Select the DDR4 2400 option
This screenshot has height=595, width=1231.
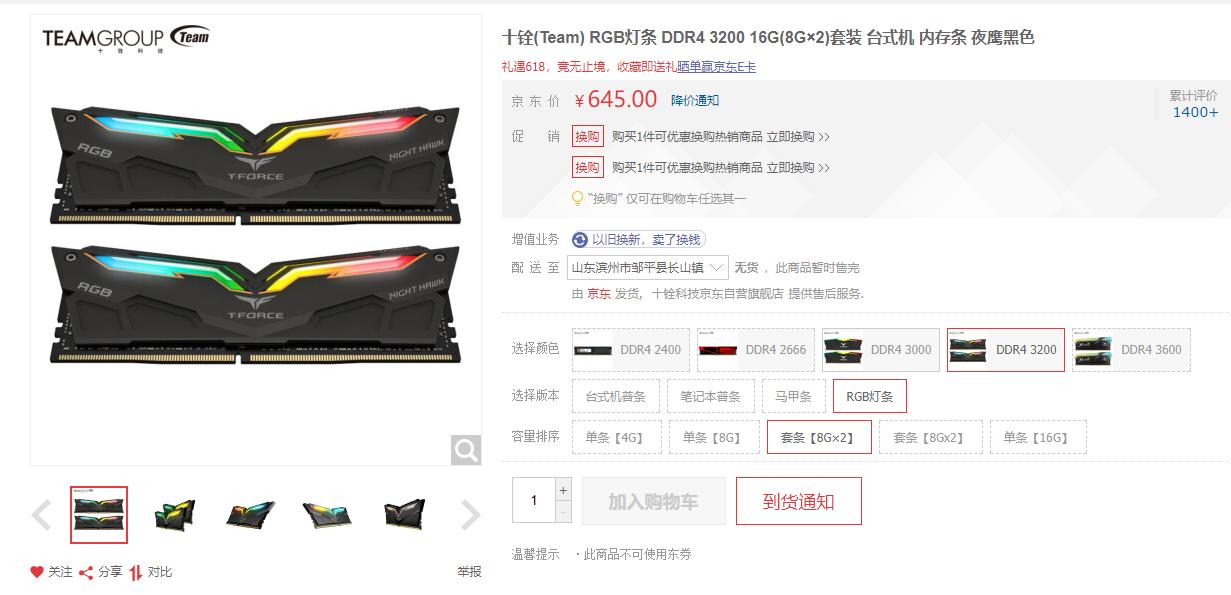(x=631, y=350)
